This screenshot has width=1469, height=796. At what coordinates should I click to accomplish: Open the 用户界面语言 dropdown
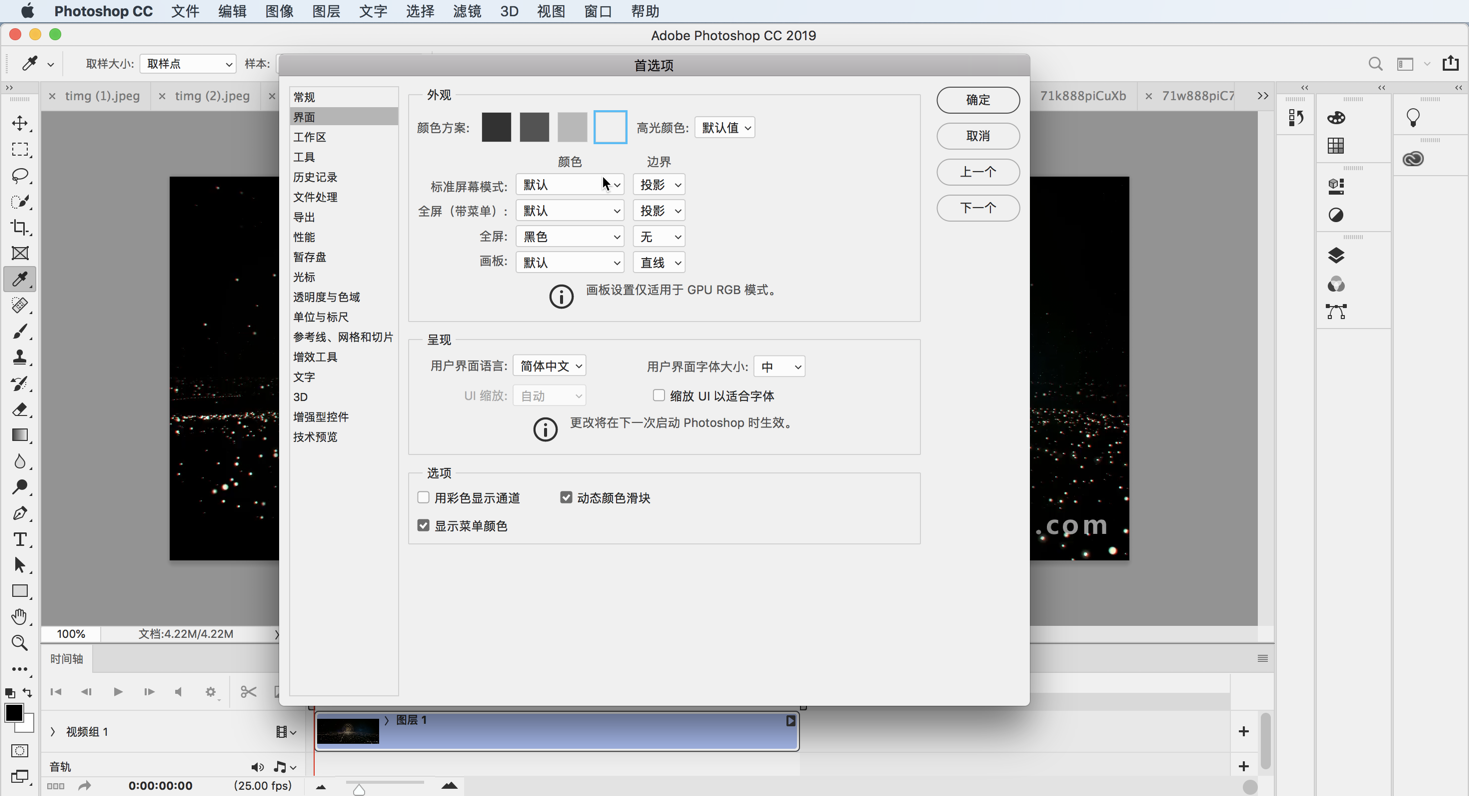[549, 365]
